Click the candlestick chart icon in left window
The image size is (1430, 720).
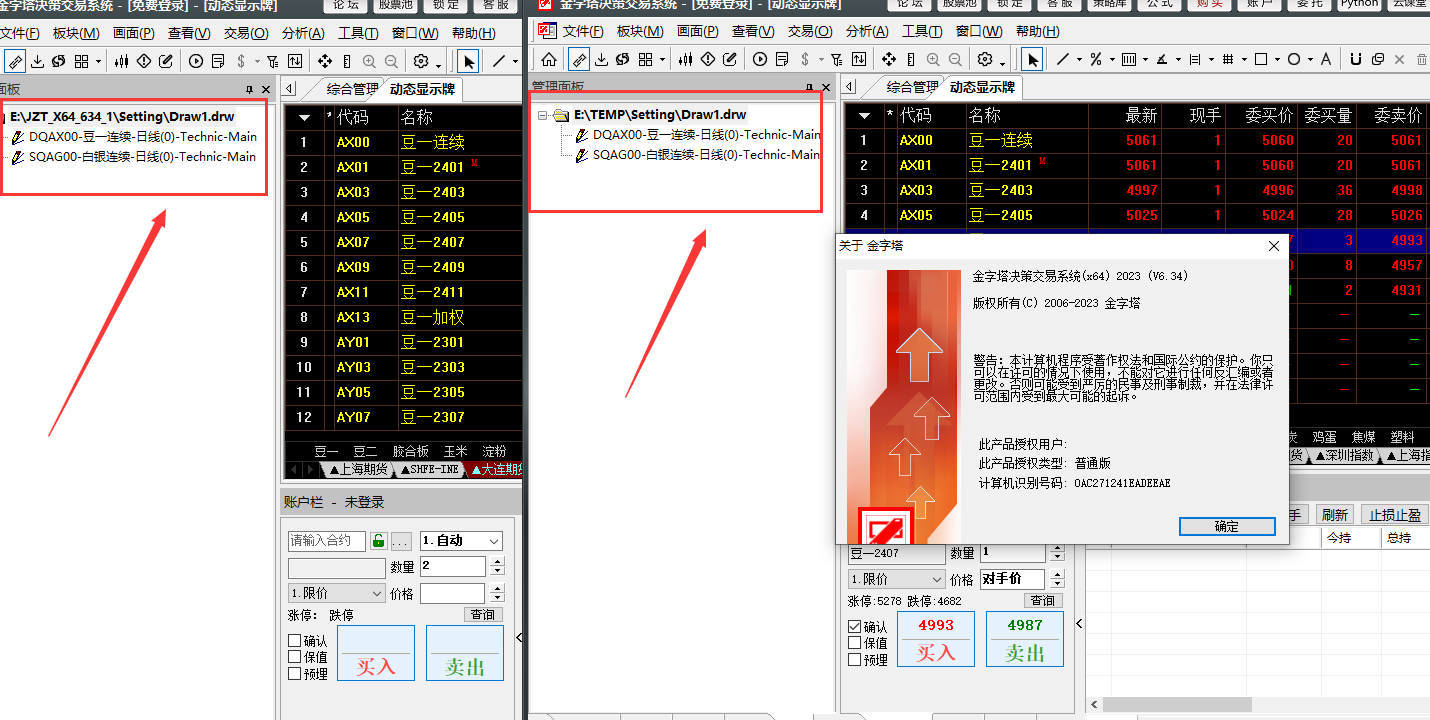pyautogui.click(x=122, y=61)
